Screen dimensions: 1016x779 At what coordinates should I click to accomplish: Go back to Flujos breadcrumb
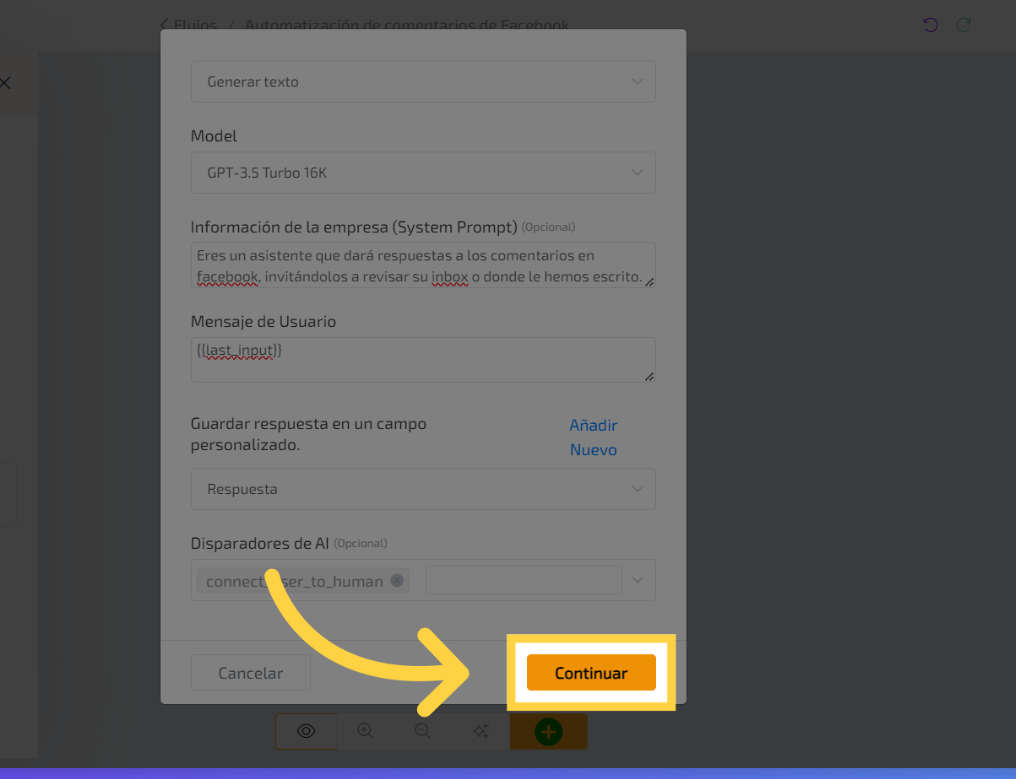tap(190, 25)
